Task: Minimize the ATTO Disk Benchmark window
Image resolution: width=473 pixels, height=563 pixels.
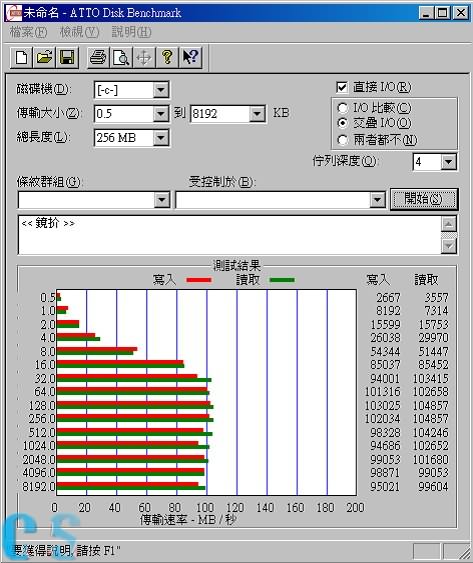Action: point(426,13)
